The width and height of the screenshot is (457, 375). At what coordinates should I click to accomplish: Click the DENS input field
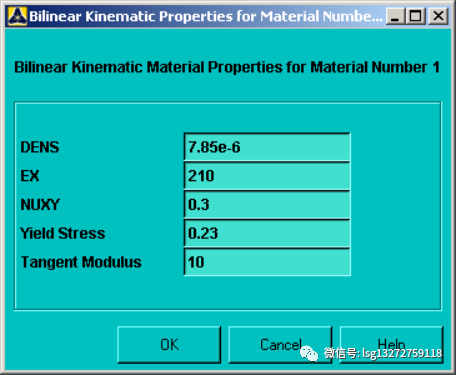[267, 147]
